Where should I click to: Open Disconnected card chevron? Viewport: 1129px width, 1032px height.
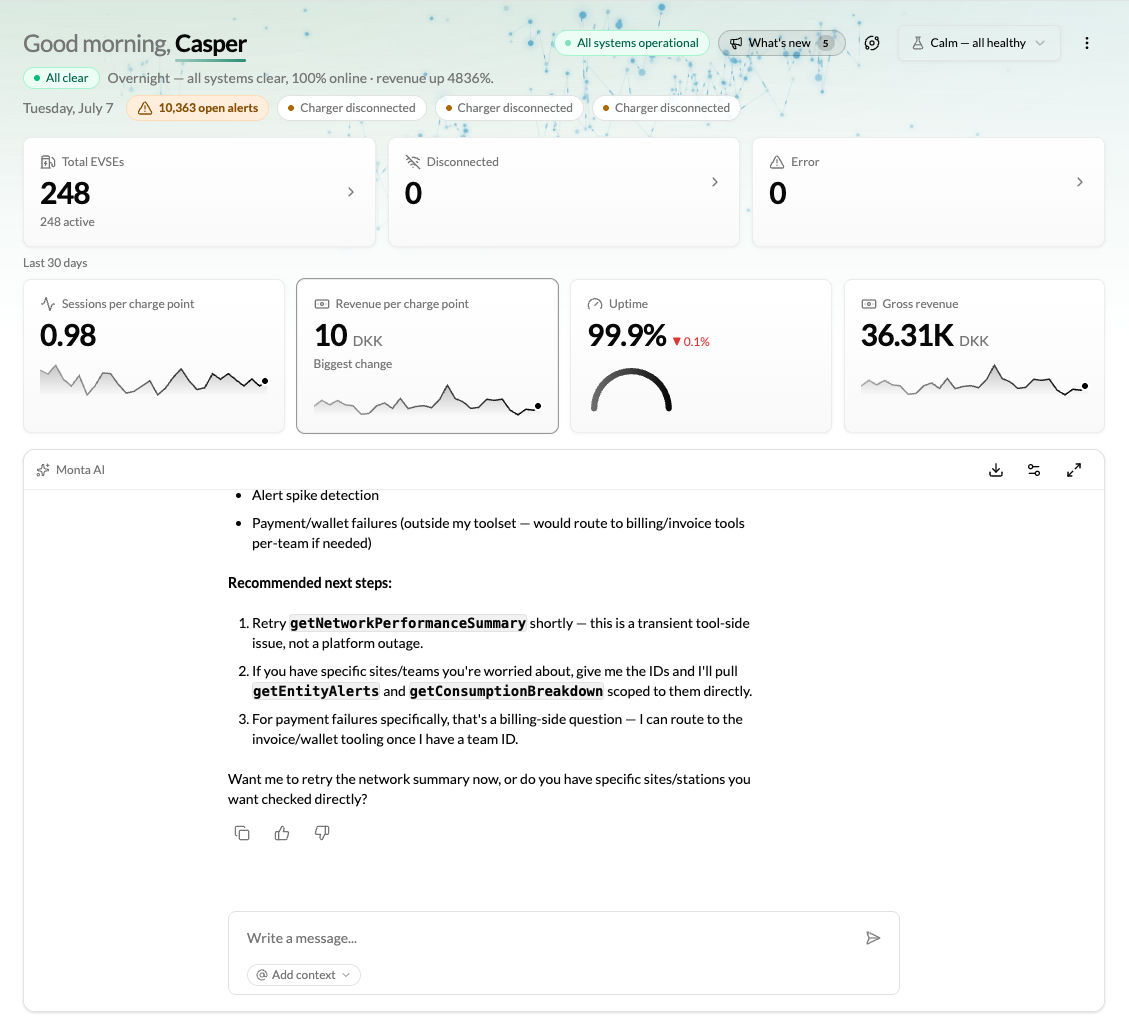click(715, 182)
